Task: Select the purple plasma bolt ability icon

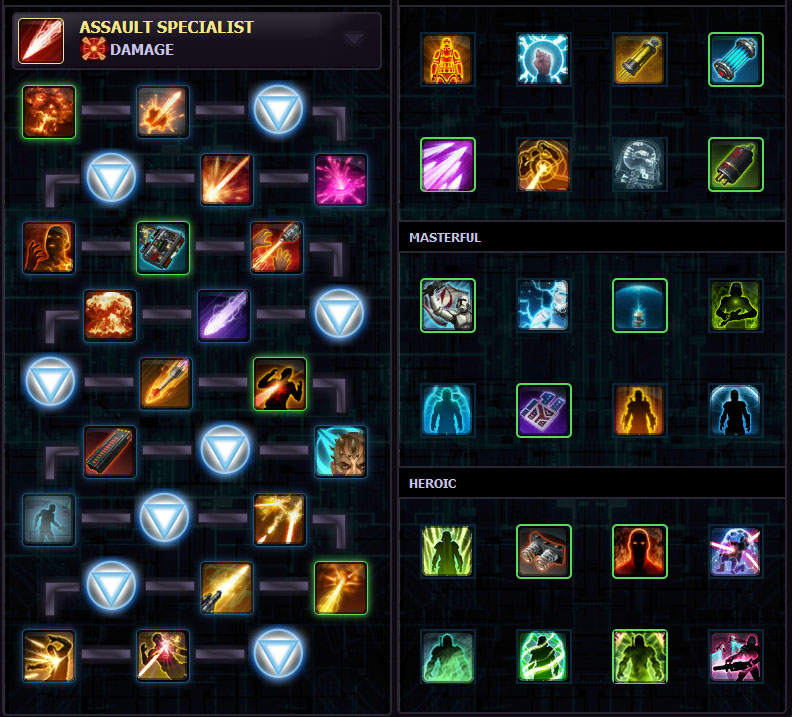Action: click(224, 316)
